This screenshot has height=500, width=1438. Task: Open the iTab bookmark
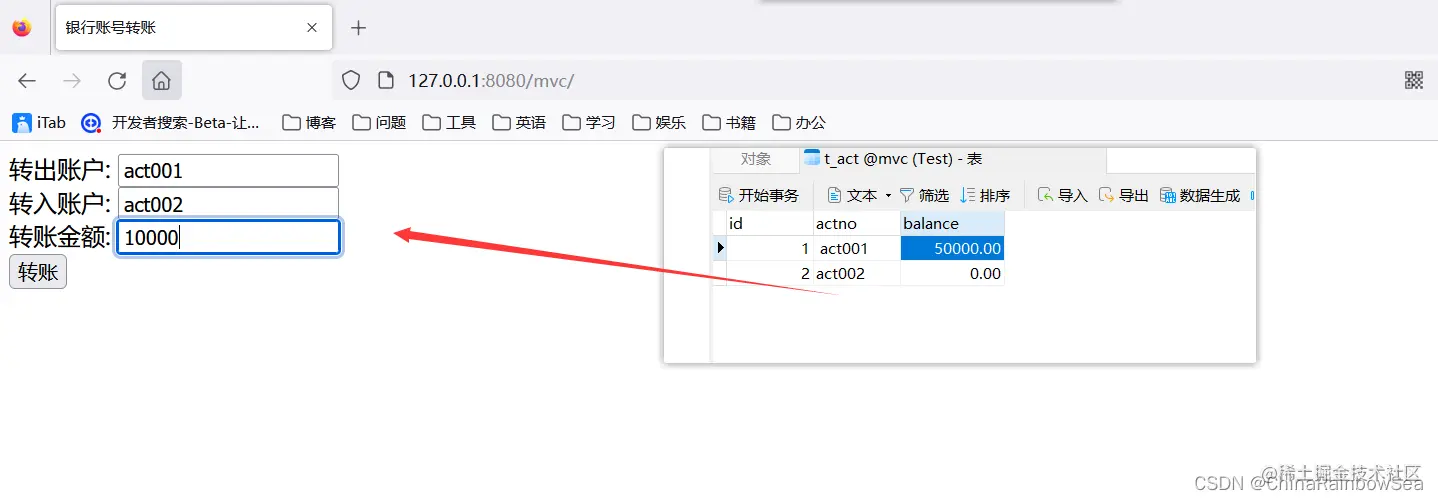point(39,123)
